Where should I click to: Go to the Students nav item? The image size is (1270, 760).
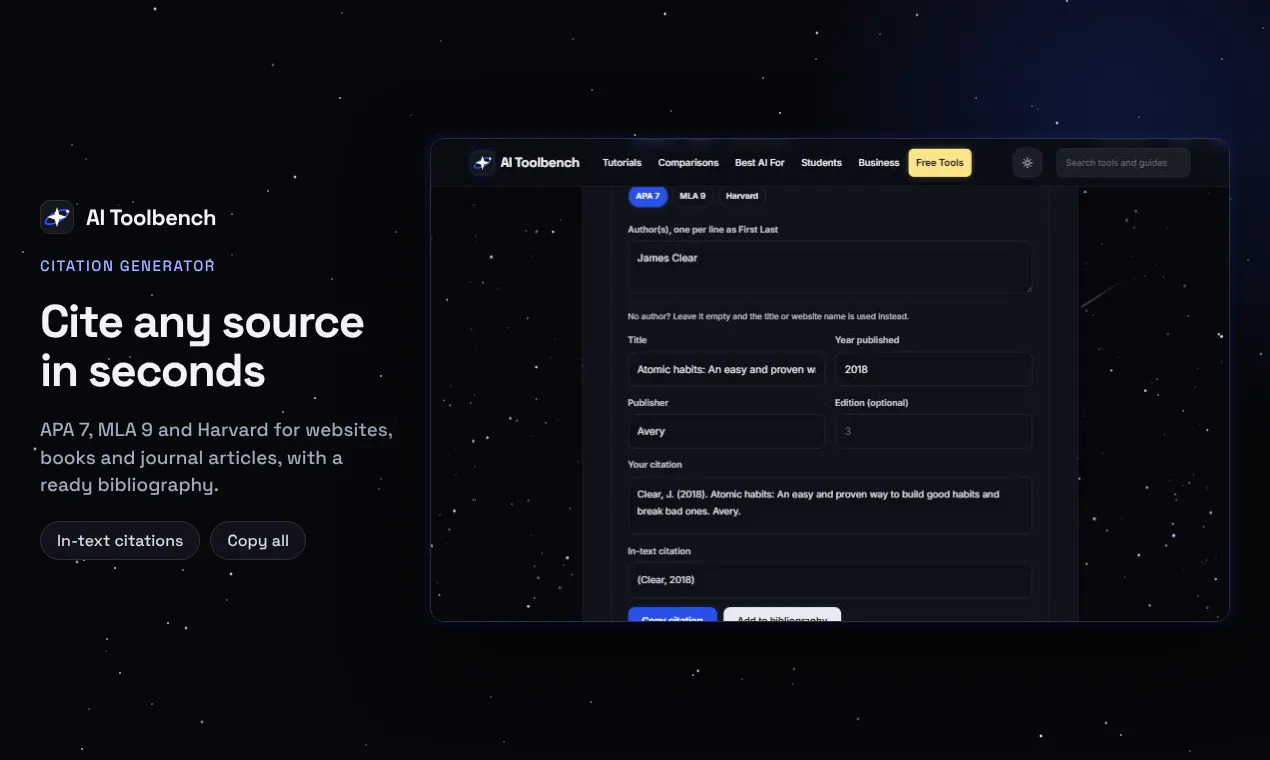point(821,162)
